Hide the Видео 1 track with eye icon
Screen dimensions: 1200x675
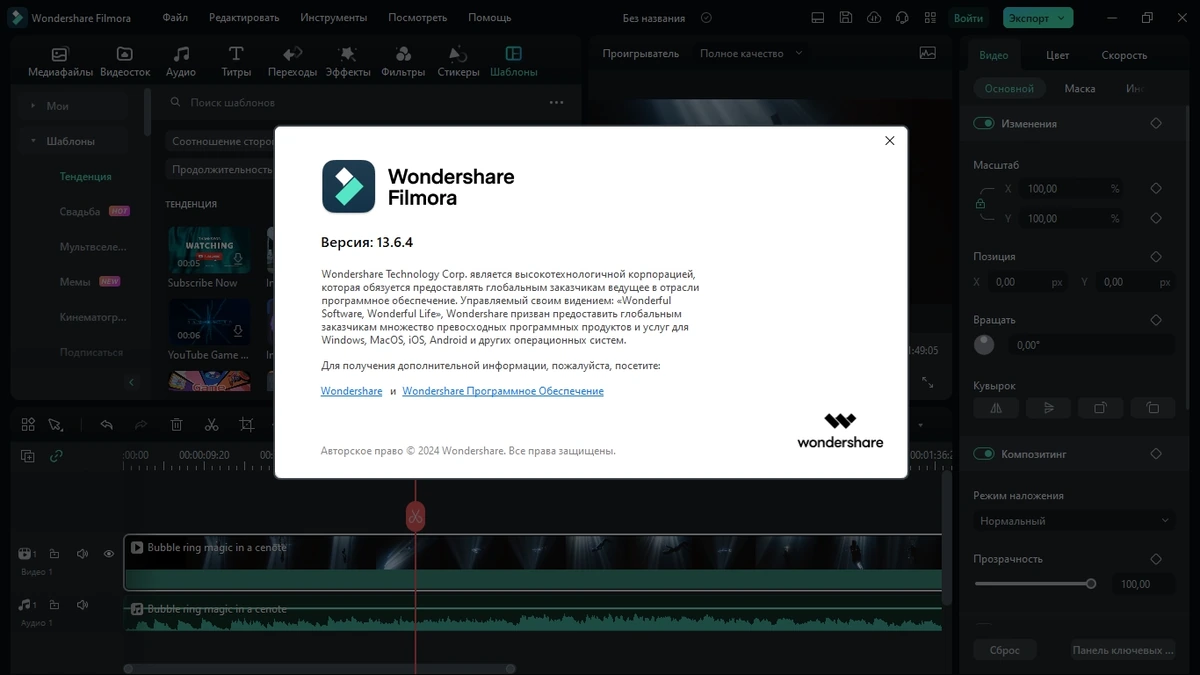(109, 554)
